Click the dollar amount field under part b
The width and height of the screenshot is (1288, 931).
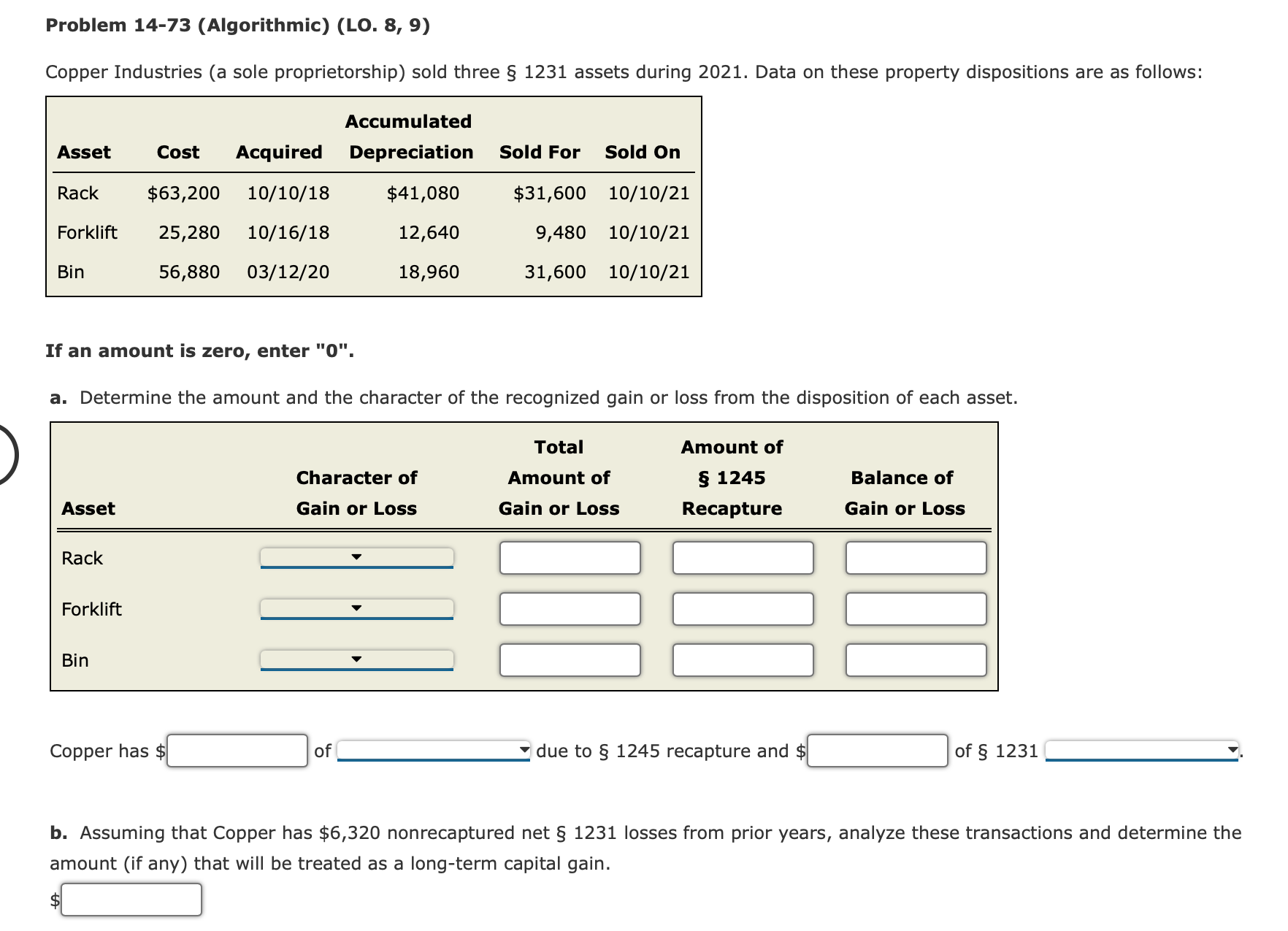click(130, 899)
